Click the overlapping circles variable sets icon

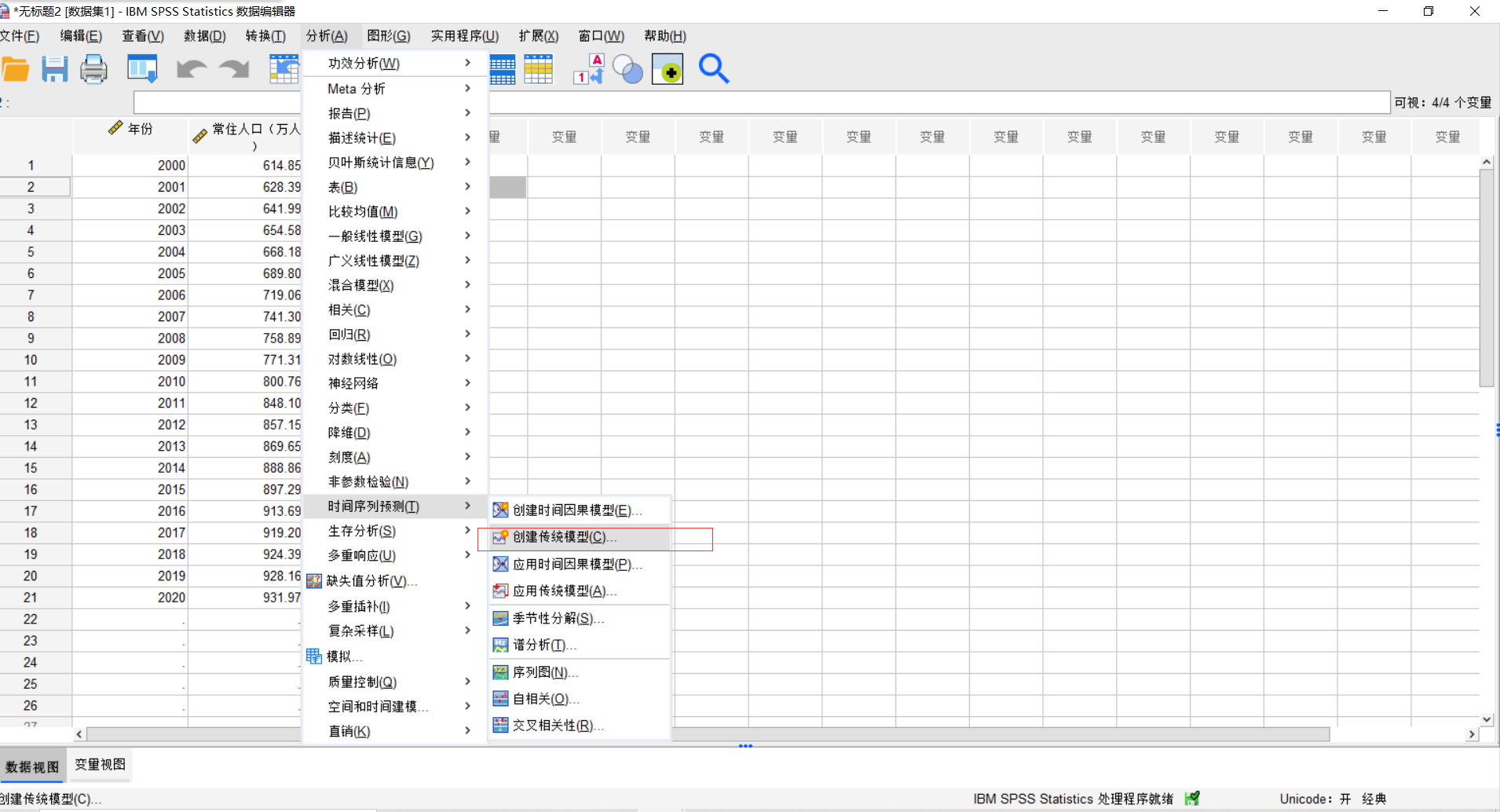point(627,69)
